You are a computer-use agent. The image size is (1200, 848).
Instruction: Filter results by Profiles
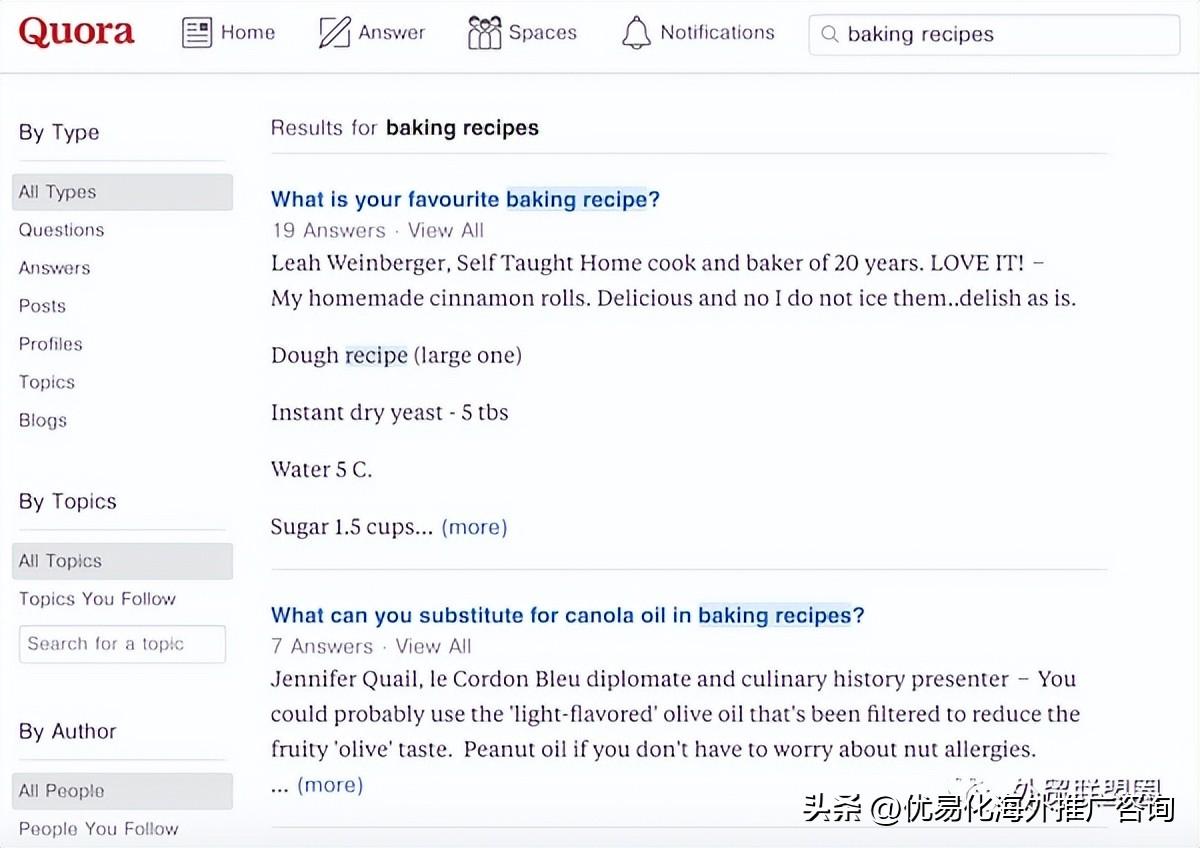(x=50, y=344)
